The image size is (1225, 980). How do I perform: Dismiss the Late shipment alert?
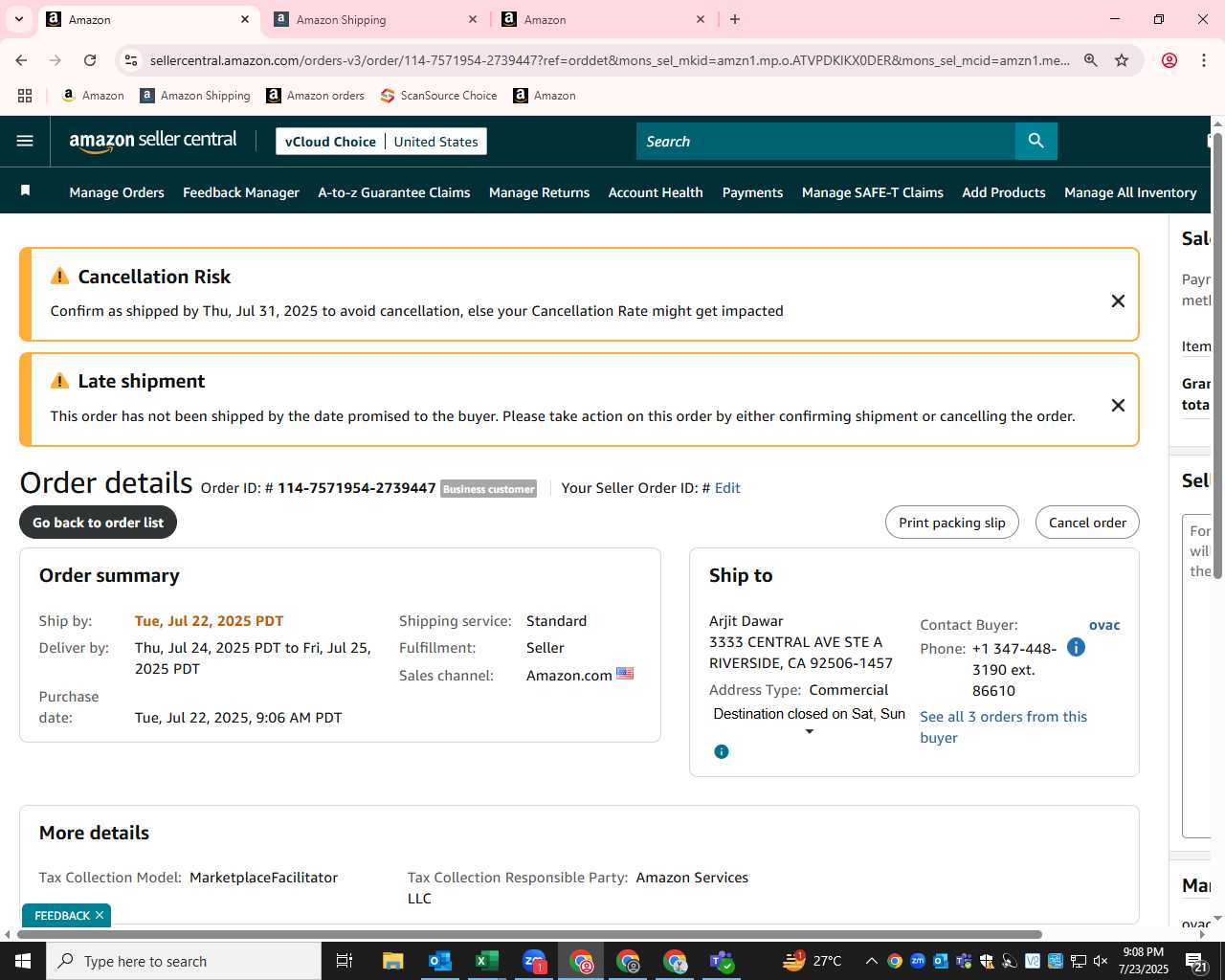pos(1117,405)
